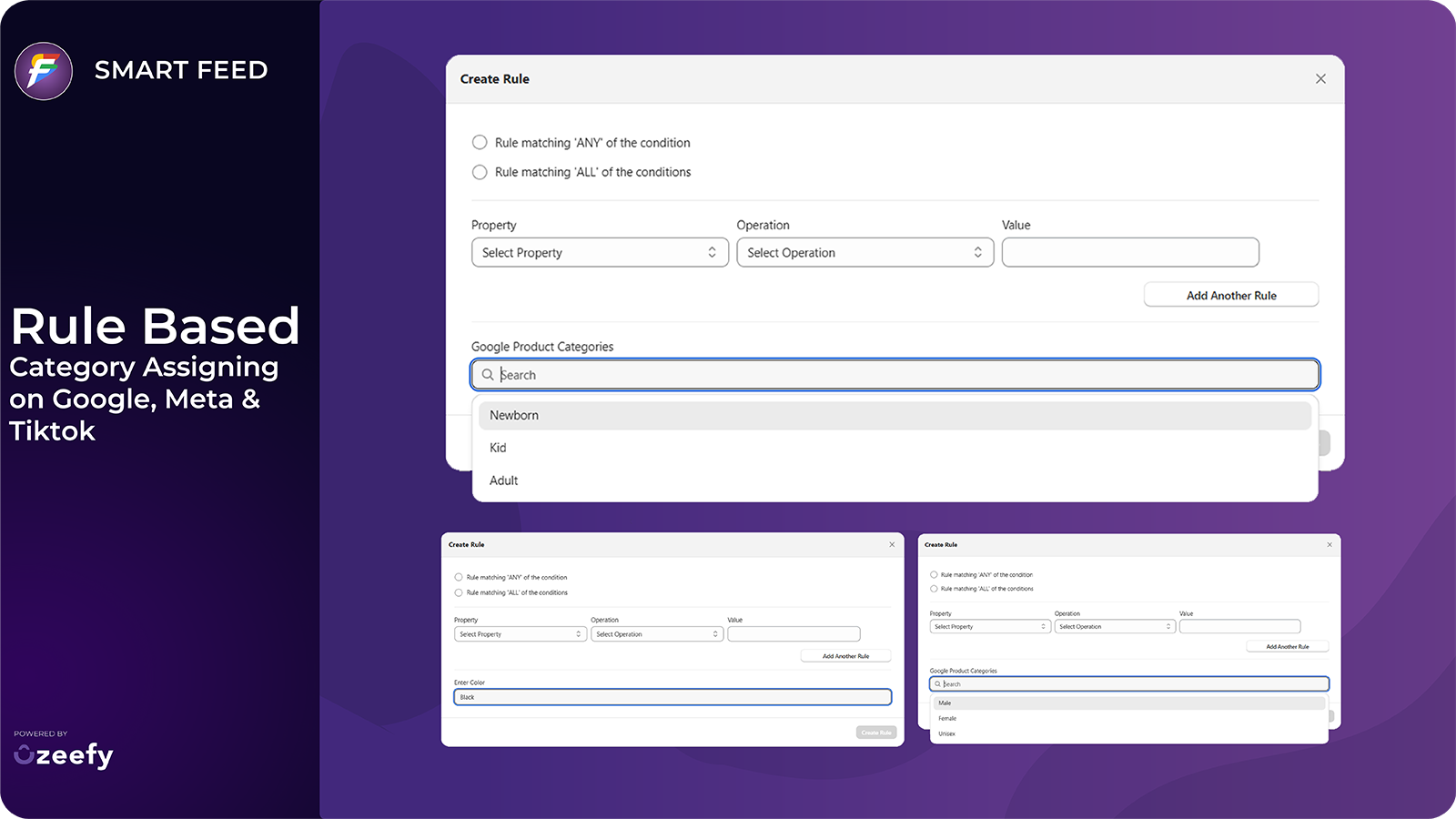Open Select Property in Male/Female dialog

coord(990,626)
